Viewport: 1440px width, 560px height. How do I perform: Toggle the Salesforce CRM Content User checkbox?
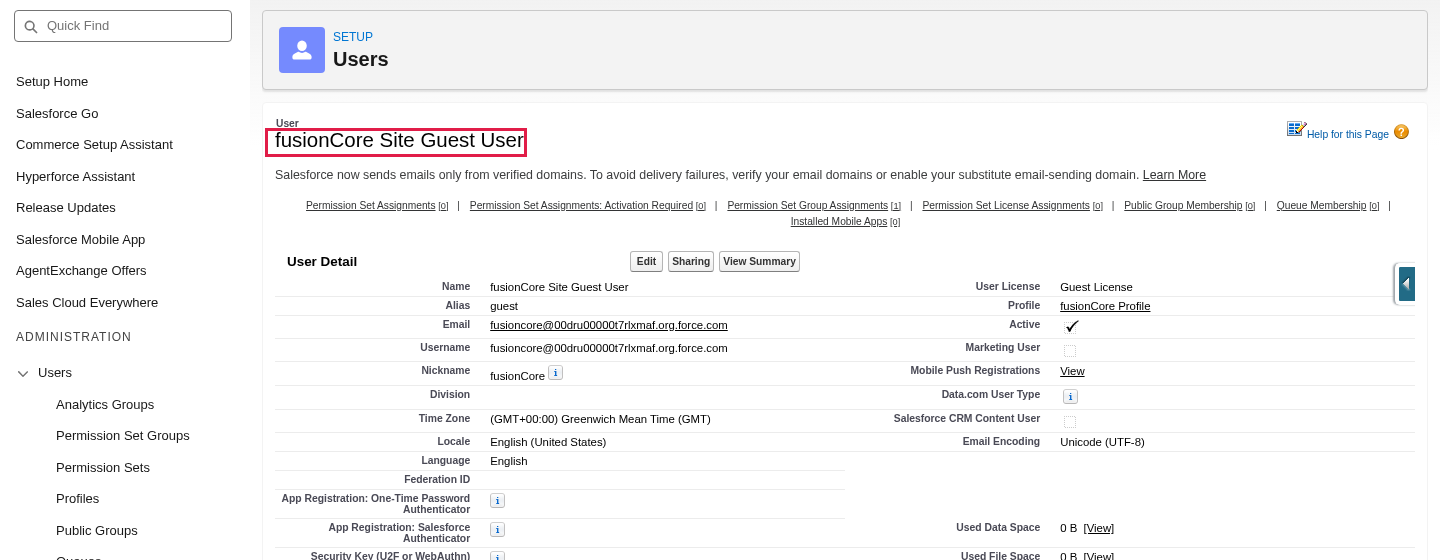(1070, 422)
